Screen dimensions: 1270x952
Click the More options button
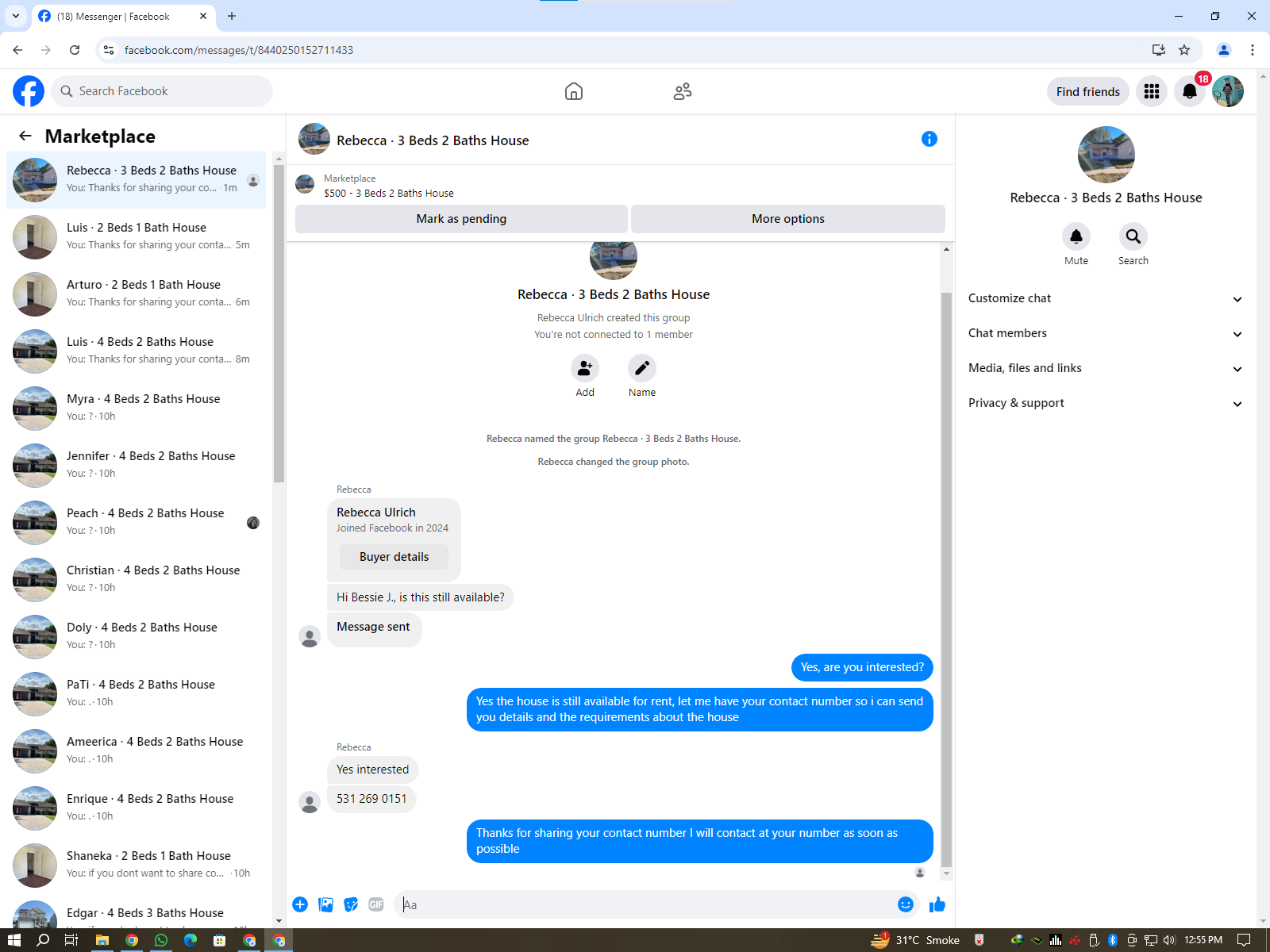pos(788,219)
